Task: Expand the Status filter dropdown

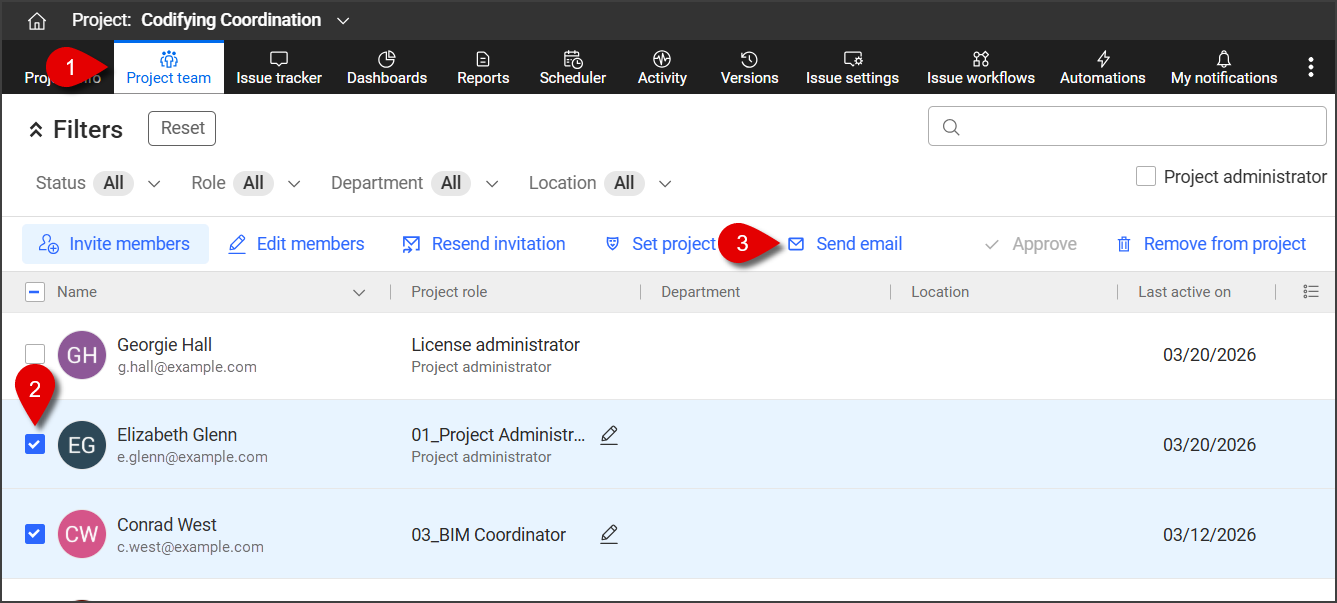Action: click(x=153, y=183)
